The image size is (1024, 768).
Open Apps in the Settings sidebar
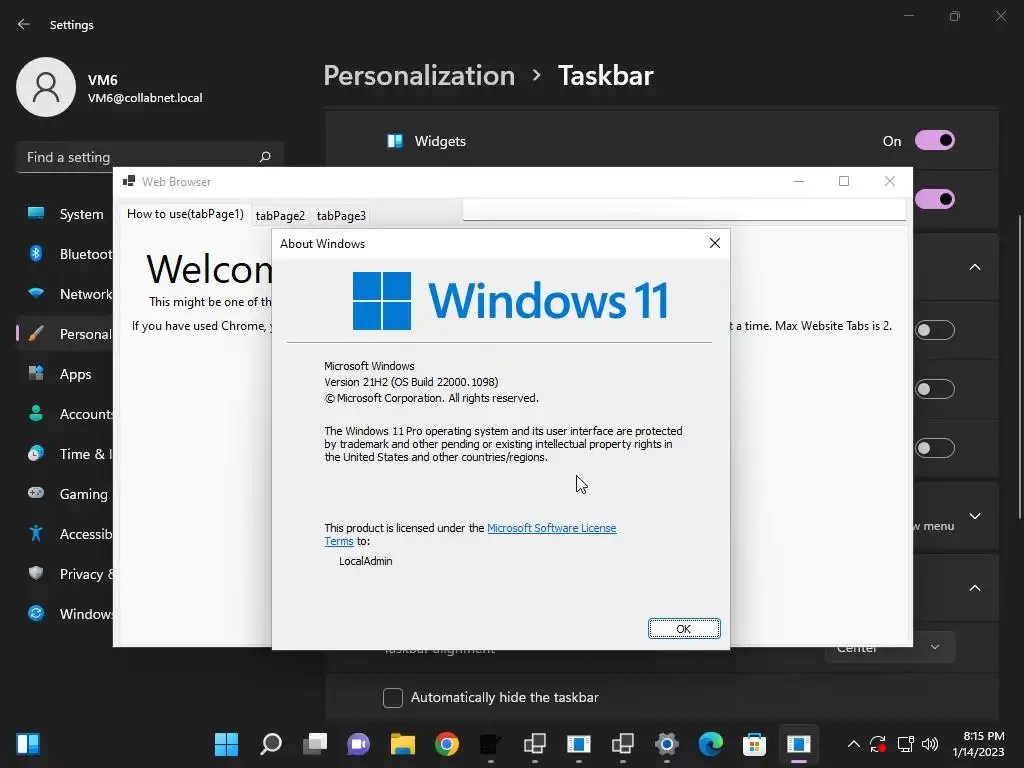pyautogui.click(x=65, y=374)
